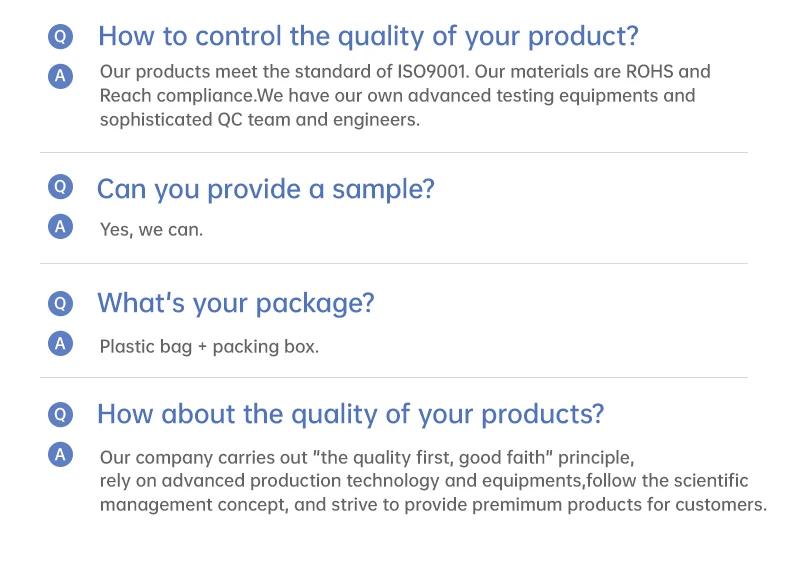
Task: Click the "management concept" premium products line
Action: (x=432, y=504)
